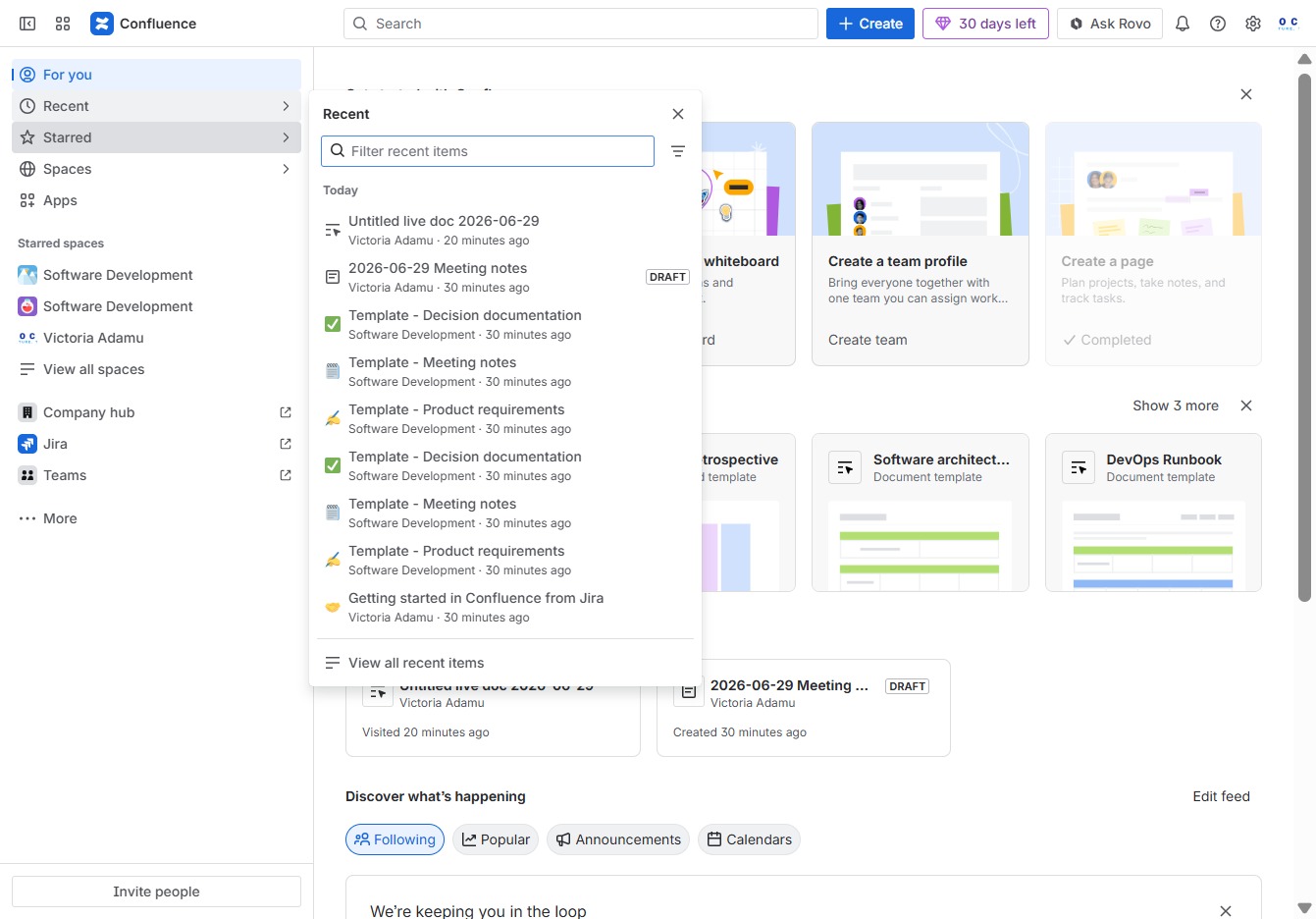The image size is (1316, 919).
Task: Open 2026-06-29 Meeting notes draft in Recent list
Action: (x=505, y=277)
